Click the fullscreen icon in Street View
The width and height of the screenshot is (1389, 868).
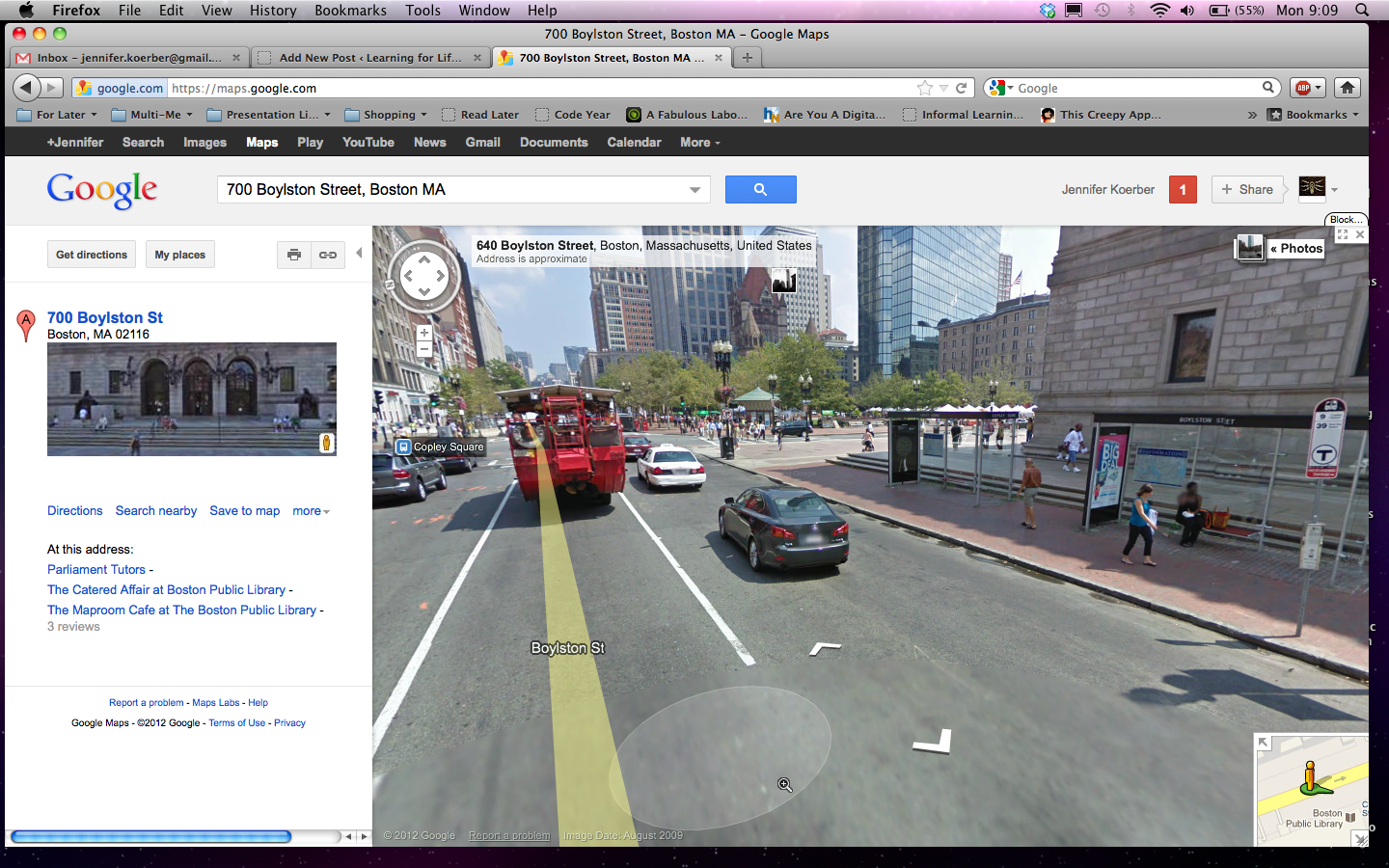1342,234
